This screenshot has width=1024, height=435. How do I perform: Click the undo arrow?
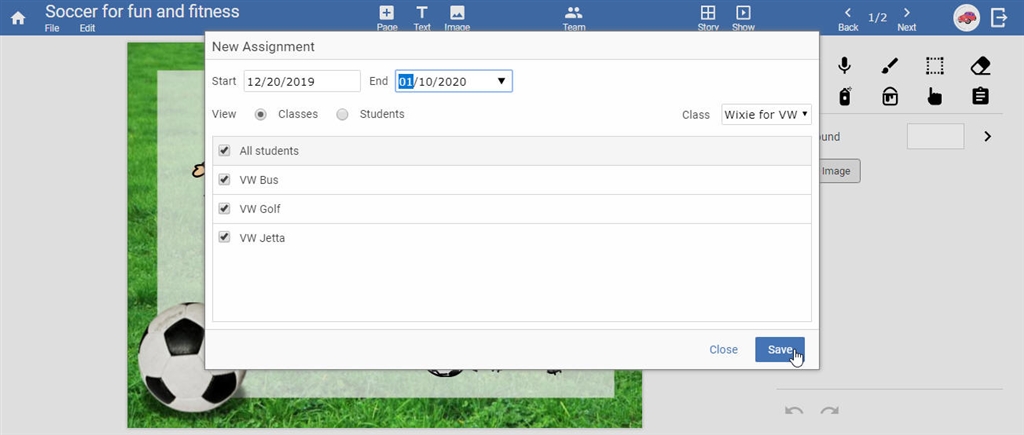(x=793, y=411)
